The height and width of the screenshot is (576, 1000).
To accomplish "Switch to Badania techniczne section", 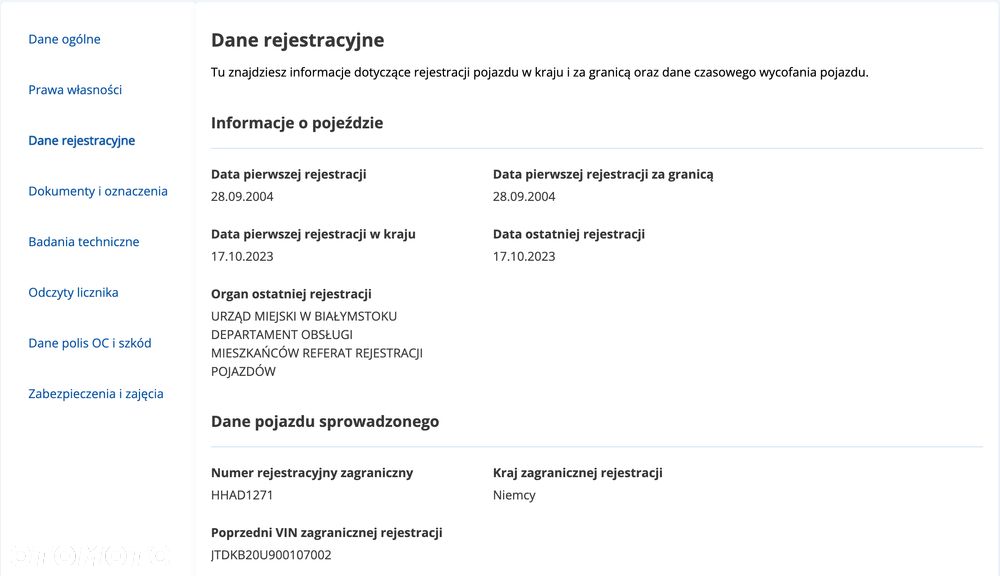I will click(x=84, y=242).
